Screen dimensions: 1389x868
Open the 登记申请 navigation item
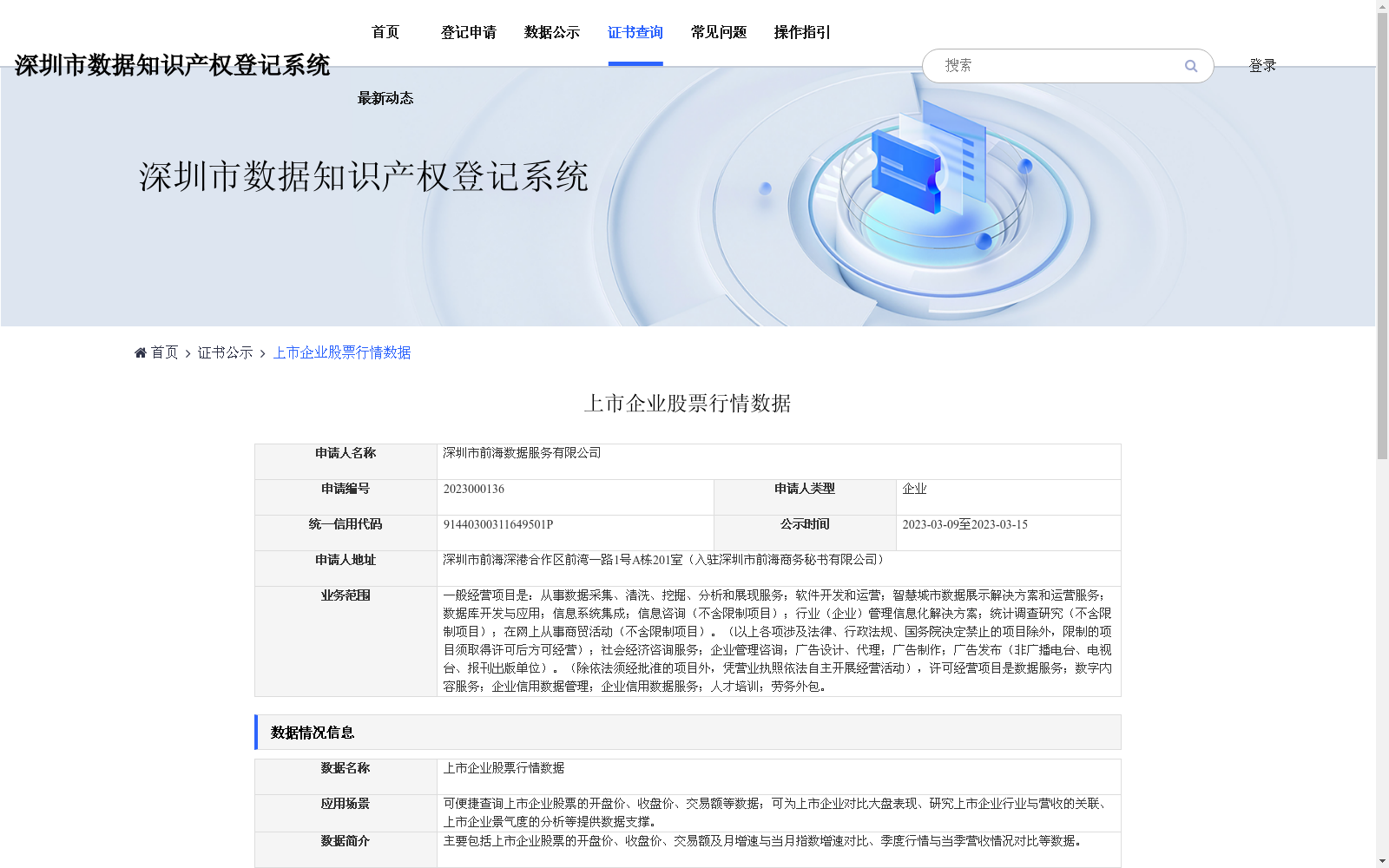pos(468,32)
